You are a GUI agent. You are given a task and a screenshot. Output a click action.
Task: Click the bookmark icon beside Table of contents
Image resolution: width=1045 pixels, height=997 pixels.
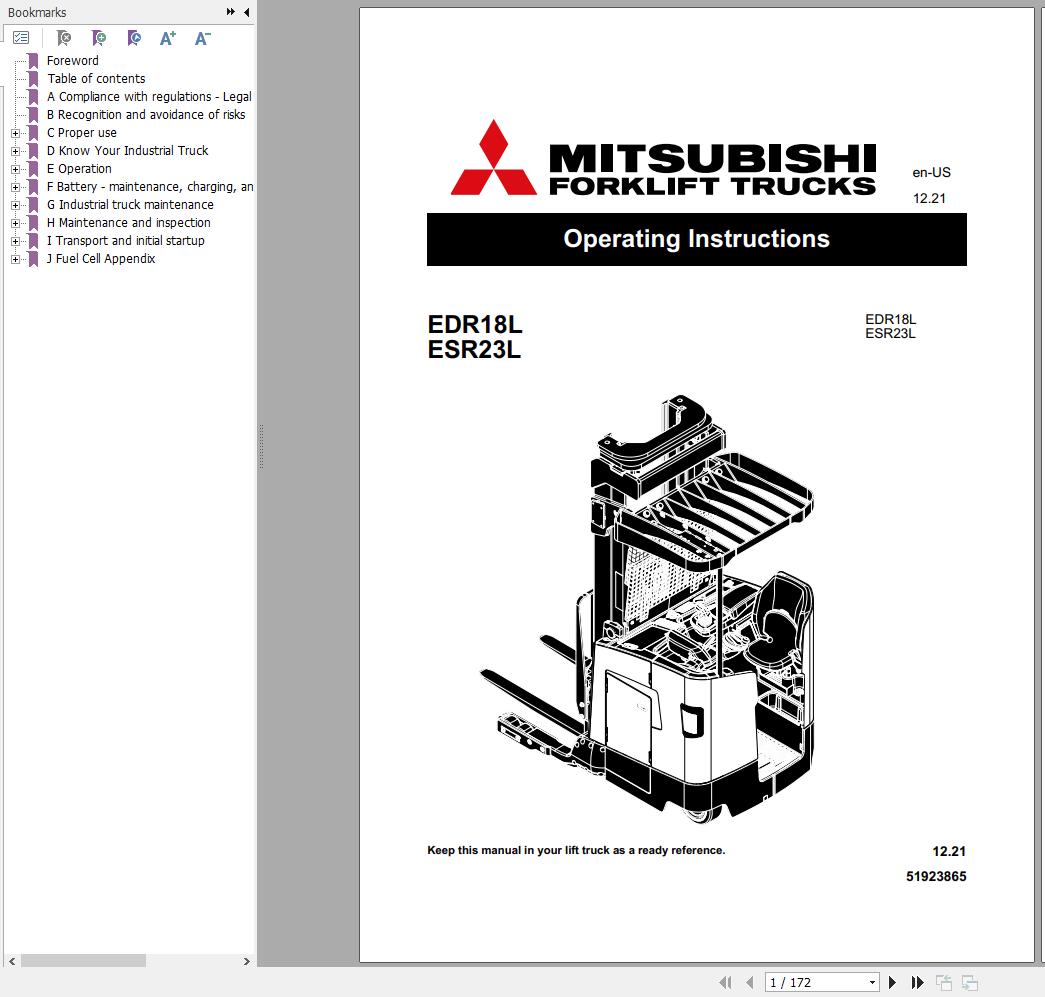click(33, 79)
